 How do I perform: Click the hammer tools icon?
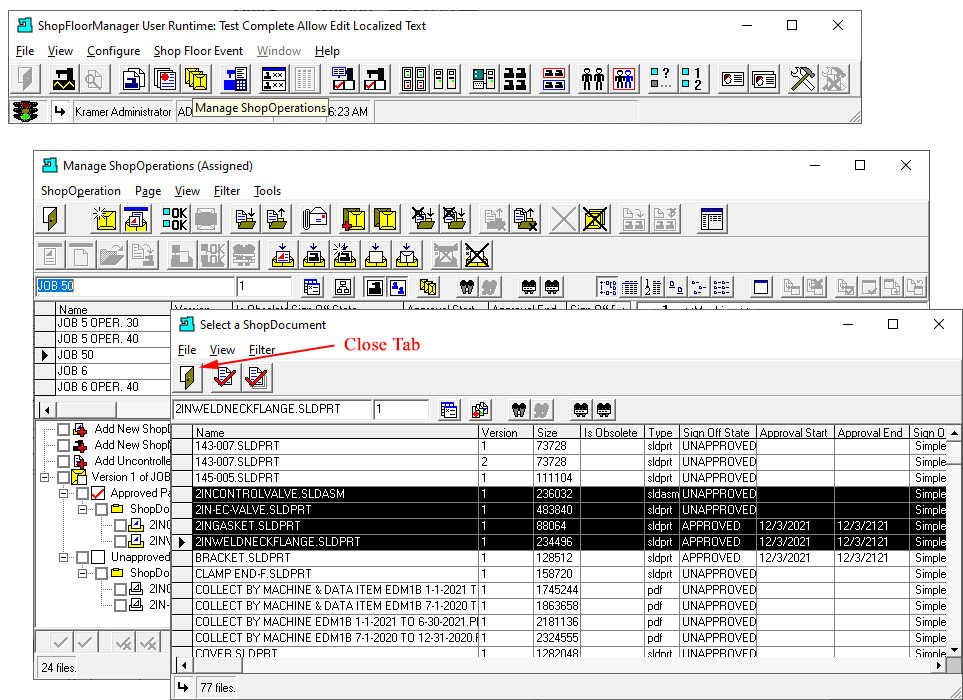click(801, 79)
